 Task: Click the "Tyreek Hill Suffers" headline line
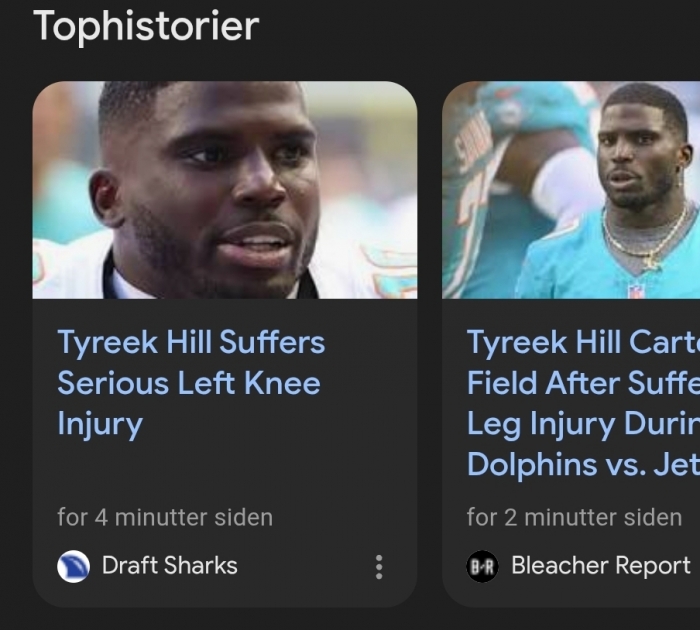191,342
